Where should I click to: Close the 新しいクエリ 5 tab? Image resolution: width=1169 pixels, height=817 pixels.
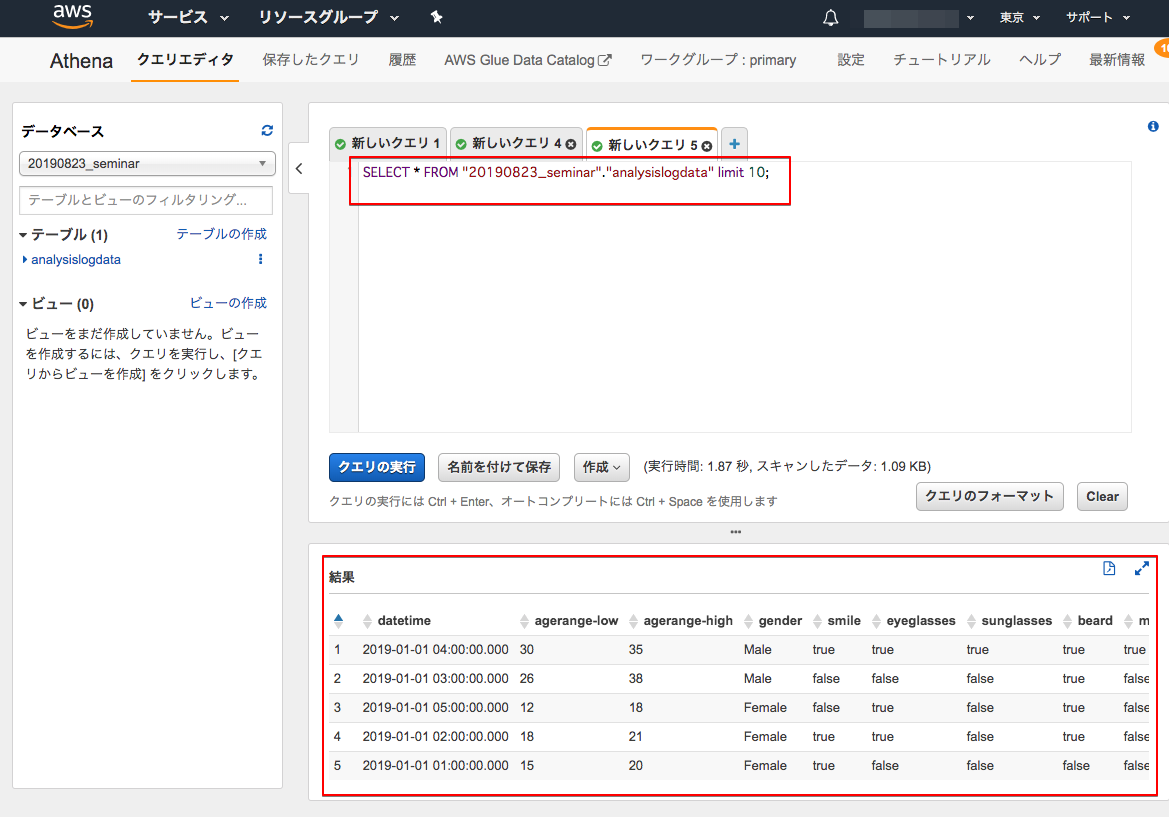[x=707, y=145]
